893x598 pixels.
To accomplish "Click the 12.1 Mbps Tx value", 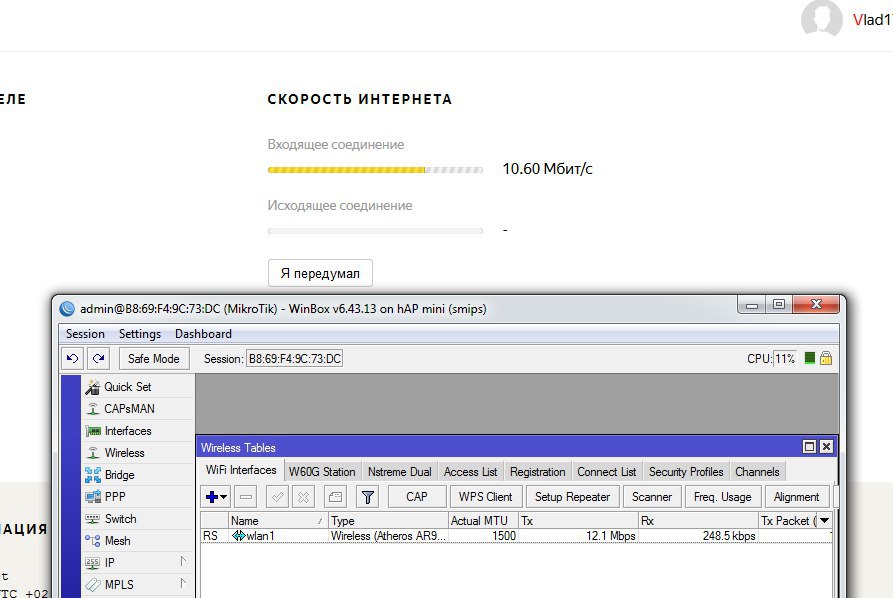I will tap(611, 536).
